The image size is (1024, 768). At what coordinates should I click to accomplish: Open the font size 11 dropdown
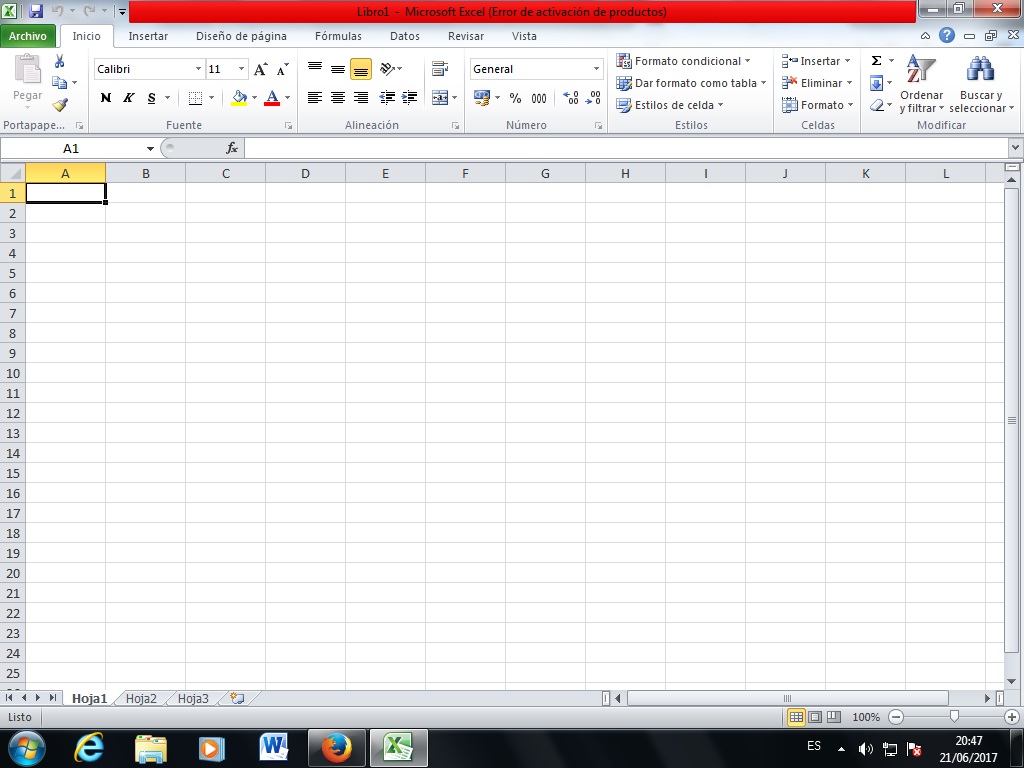(x=241, y=69)
